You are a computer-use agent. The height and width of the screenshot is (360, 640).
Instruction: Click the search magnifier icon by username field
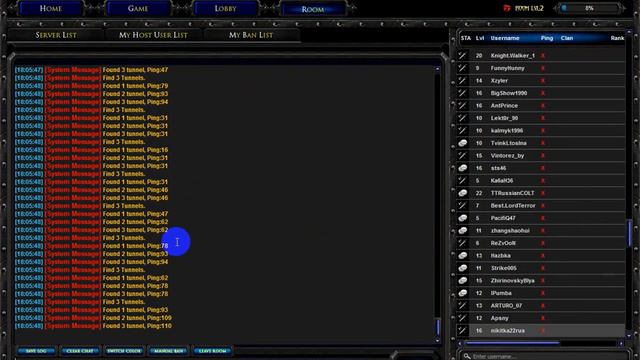[467, 356]
